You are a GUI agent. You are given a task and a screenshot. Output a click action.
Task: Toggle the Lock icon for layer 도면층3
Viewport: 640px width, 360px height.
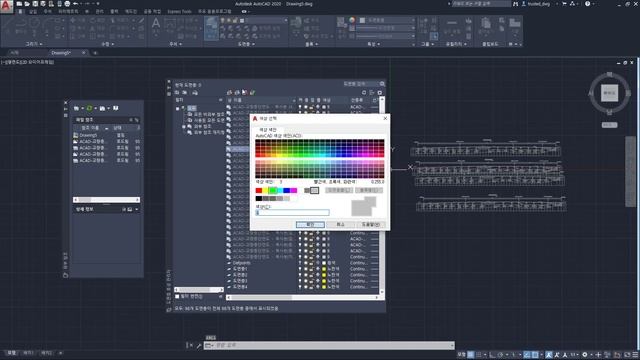point(311,281)
